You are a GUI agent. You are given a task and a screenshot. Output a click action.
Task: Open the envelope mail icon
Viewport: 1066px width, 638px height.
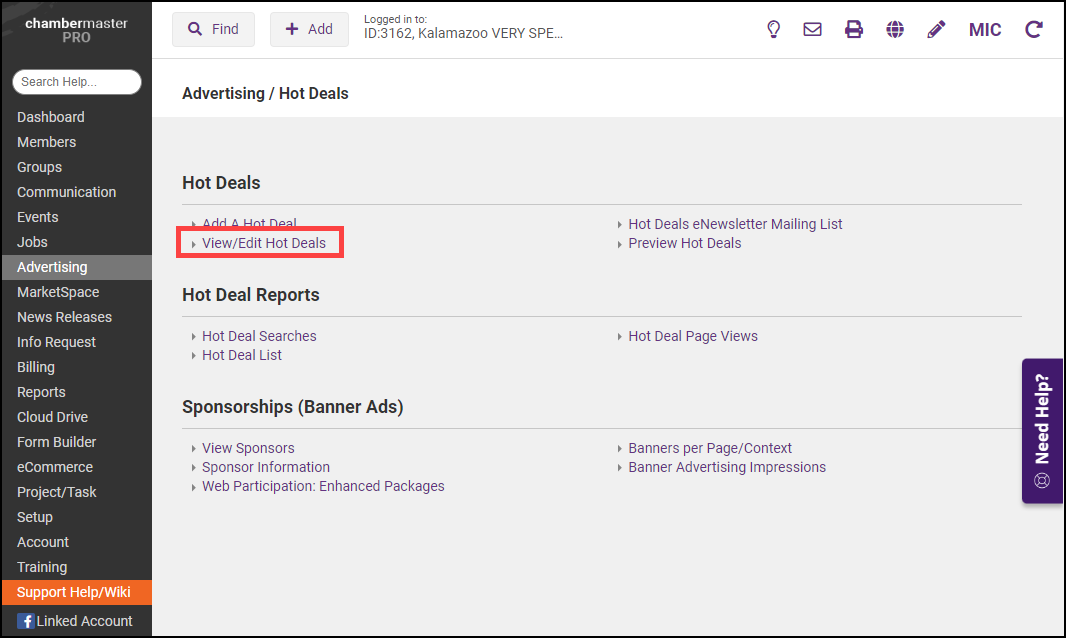click(812, 29)
